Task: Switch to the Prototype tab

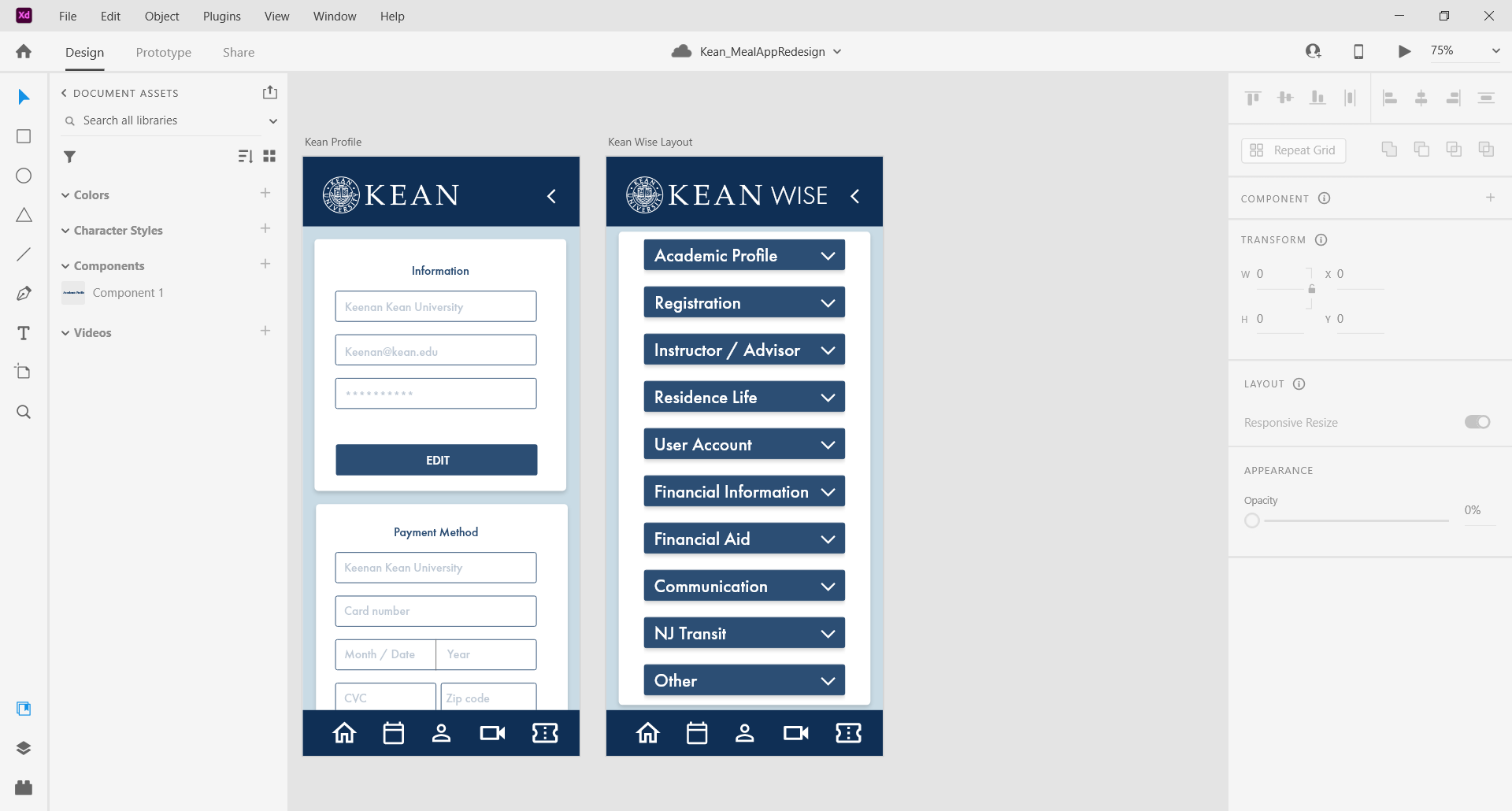Action: pyautogui.click(x=164, y=52)
